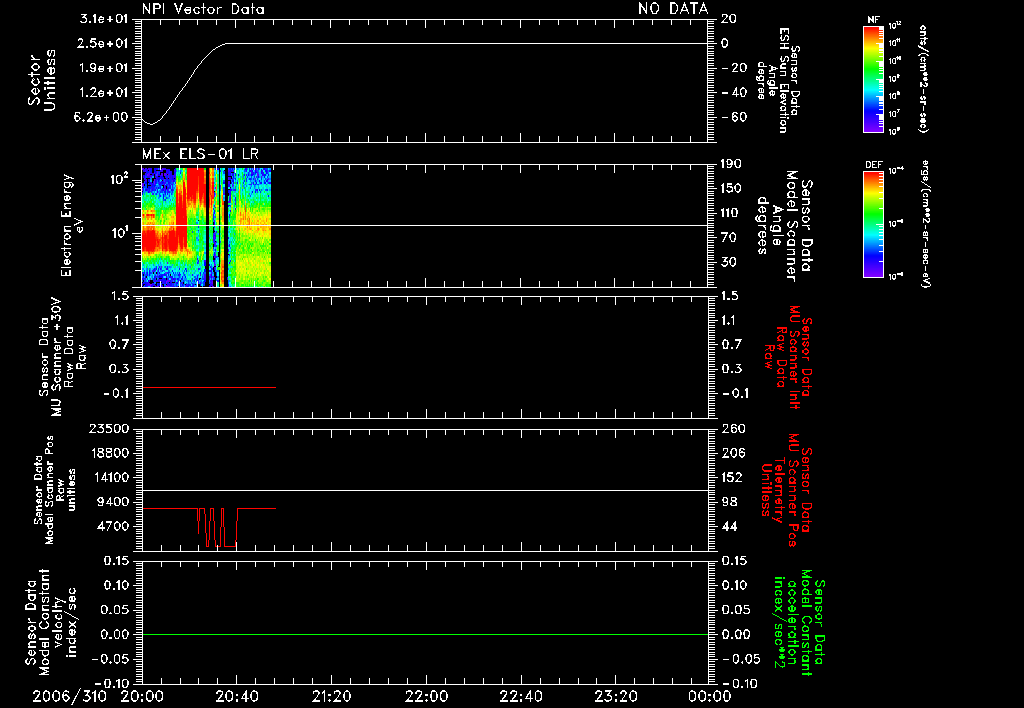The height and width of the screenshot is (708, 1024).
Task: Click the "2.5e+01" sector axis value
Action: click(x=103, y=43)
